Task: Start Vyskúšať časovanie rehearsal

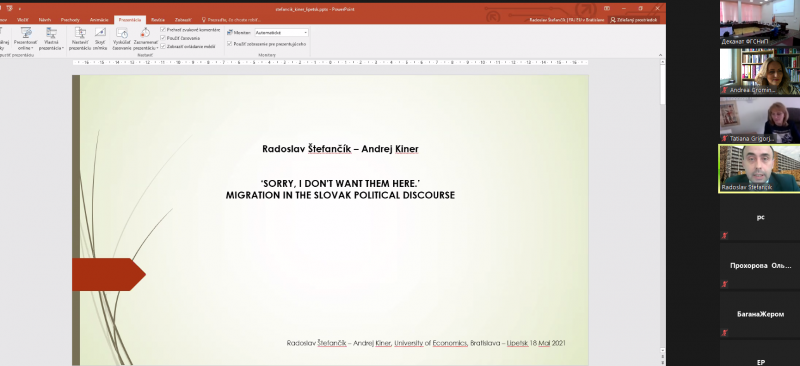Action: click(x=122, y=39)
